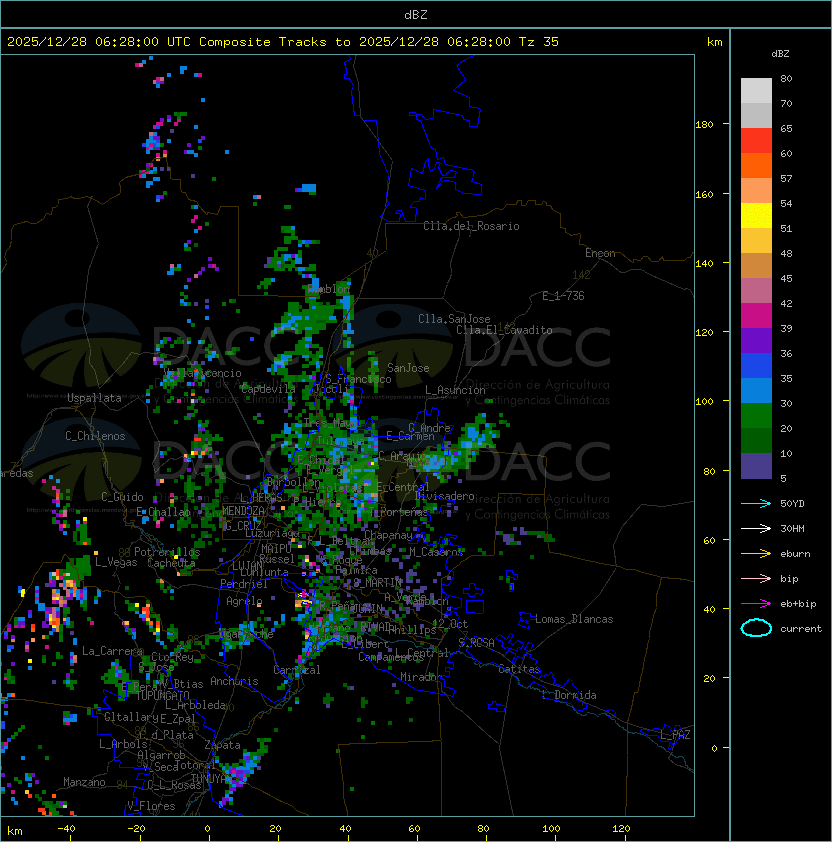
Task: Click the magenta eb+bip arrow symbol in legend
Action: [x=756, y=604]
